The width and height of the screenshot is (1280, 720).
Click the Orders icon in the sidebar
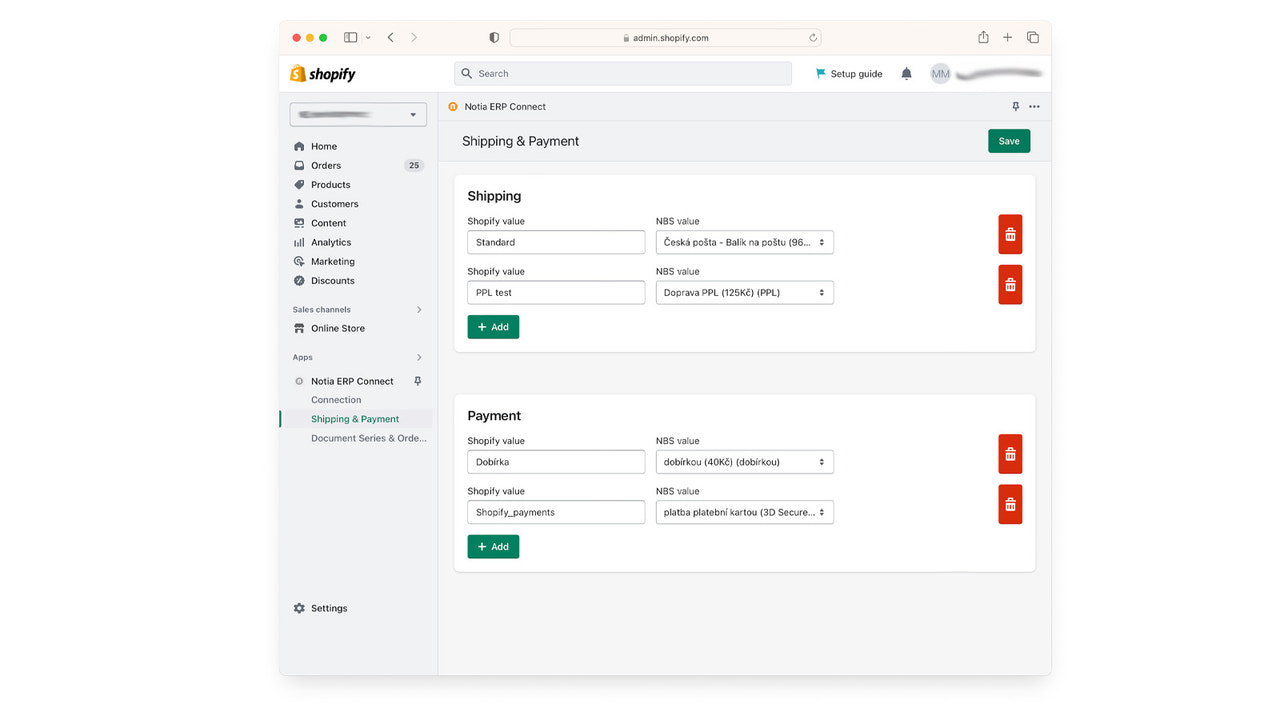298,165
